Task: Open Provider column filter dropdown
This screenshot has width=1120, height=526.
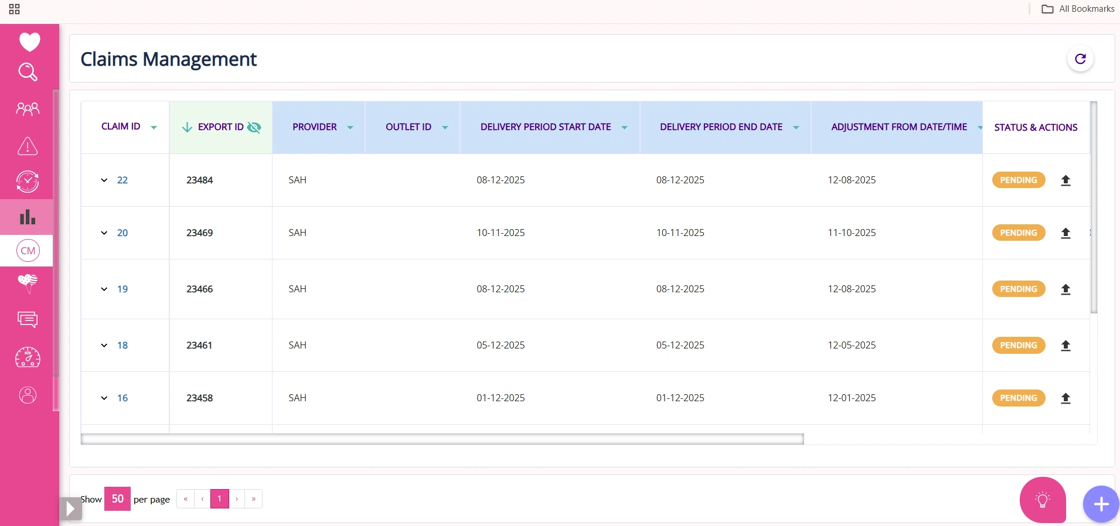Action: [350, 127]
